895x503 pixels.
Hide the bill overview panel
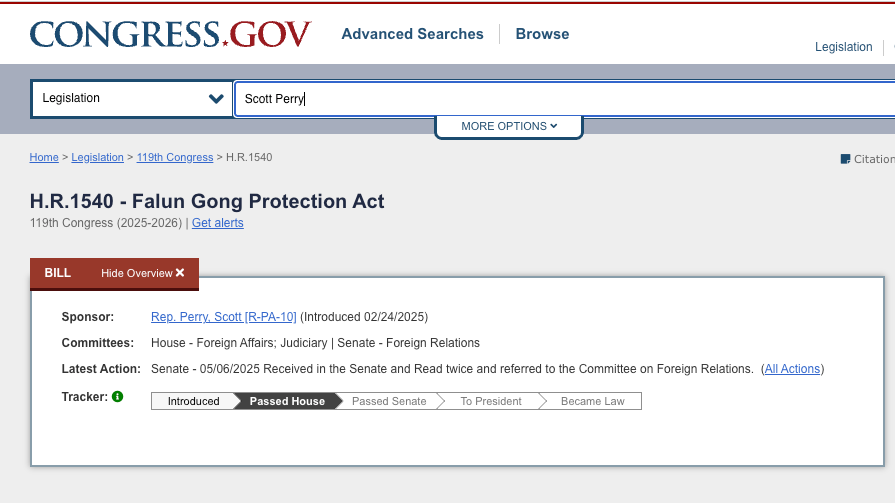(x=143, y=273)
